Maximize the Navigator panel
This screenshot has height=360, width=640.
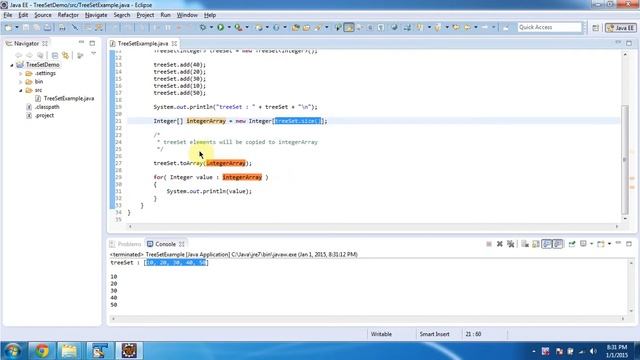tap(92, 43)
